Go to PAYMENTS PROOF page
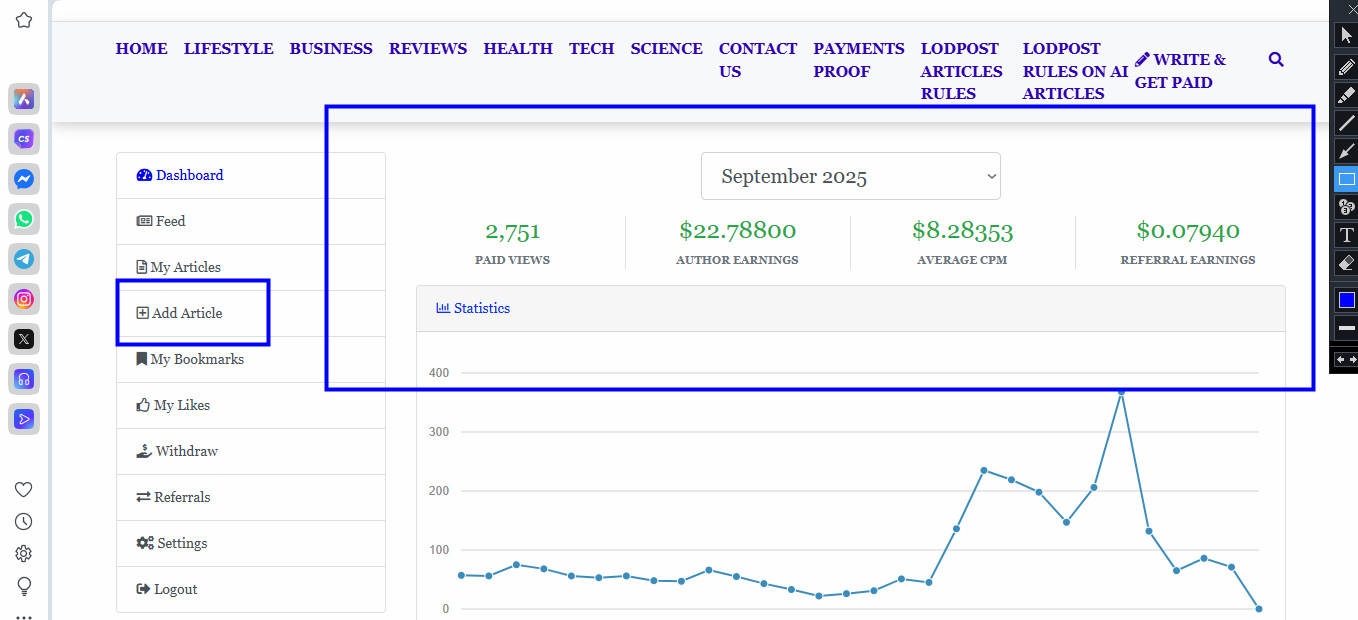This screenshot has height=620, width=1358. click(858, 60)
